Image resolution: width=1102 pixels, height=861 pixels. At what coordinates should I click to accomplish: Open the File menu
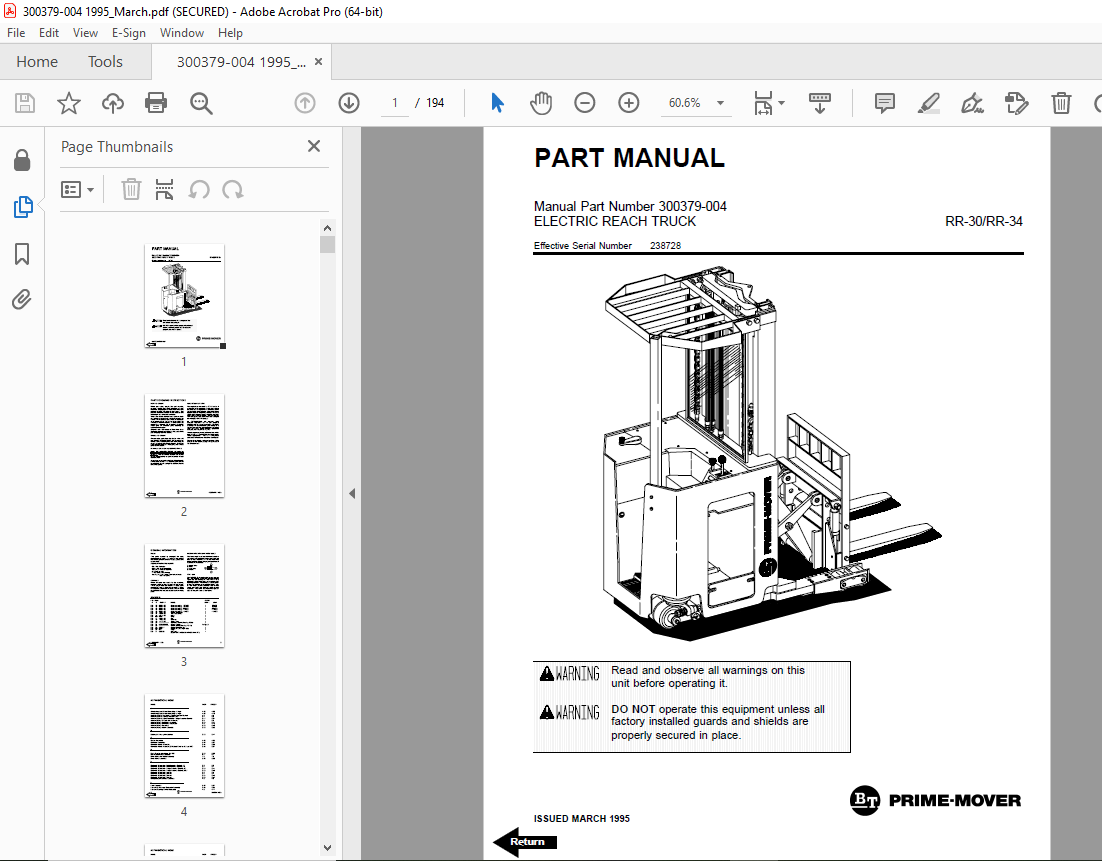click(15, 33)
